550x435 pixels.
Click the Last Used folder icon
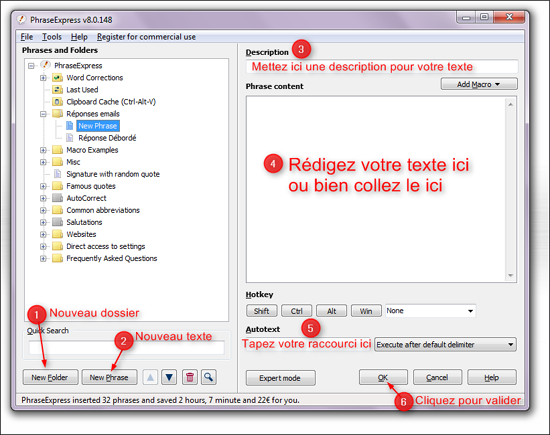[x=57, y=89]
